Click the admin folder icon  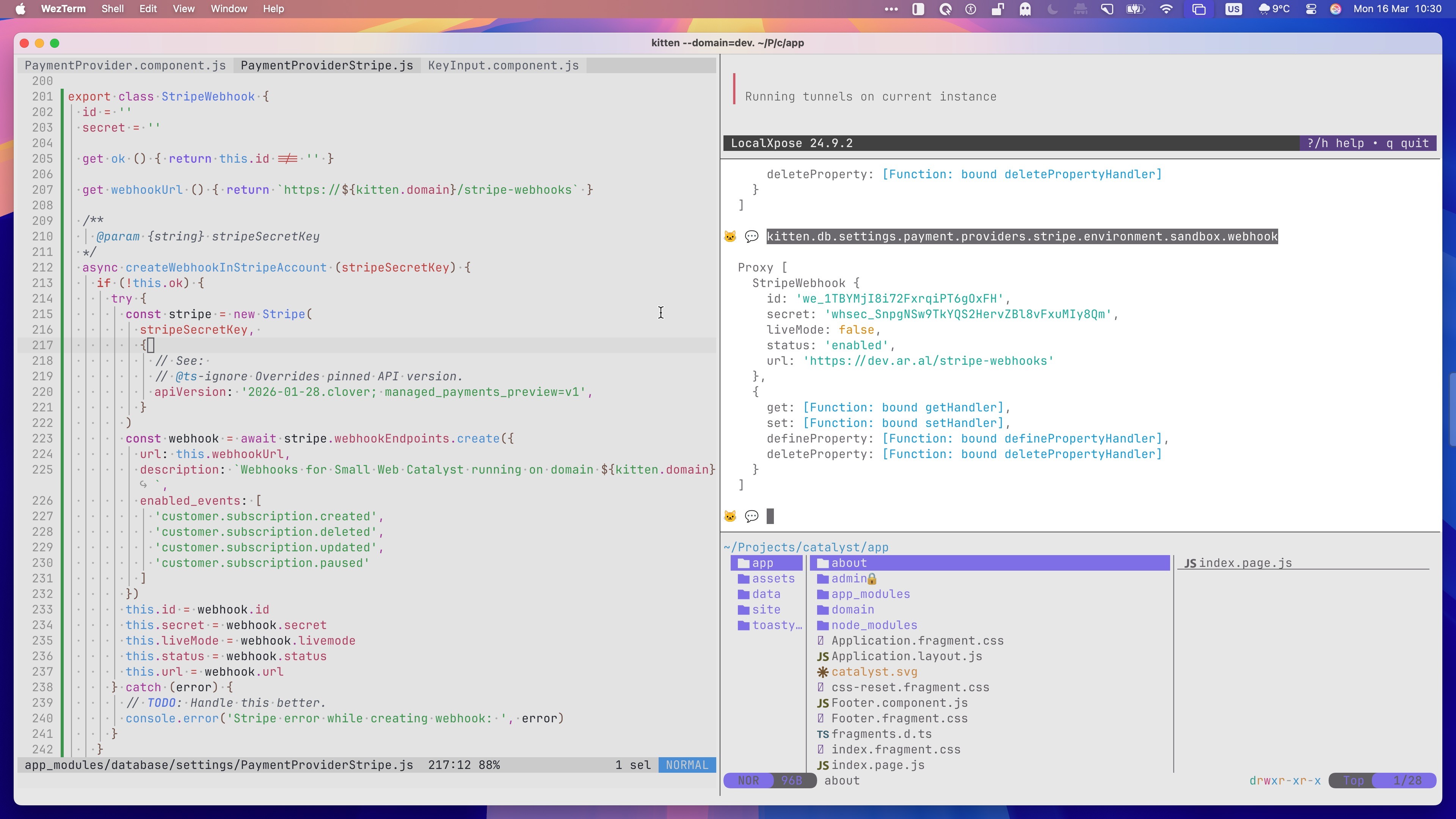point(822,579)
